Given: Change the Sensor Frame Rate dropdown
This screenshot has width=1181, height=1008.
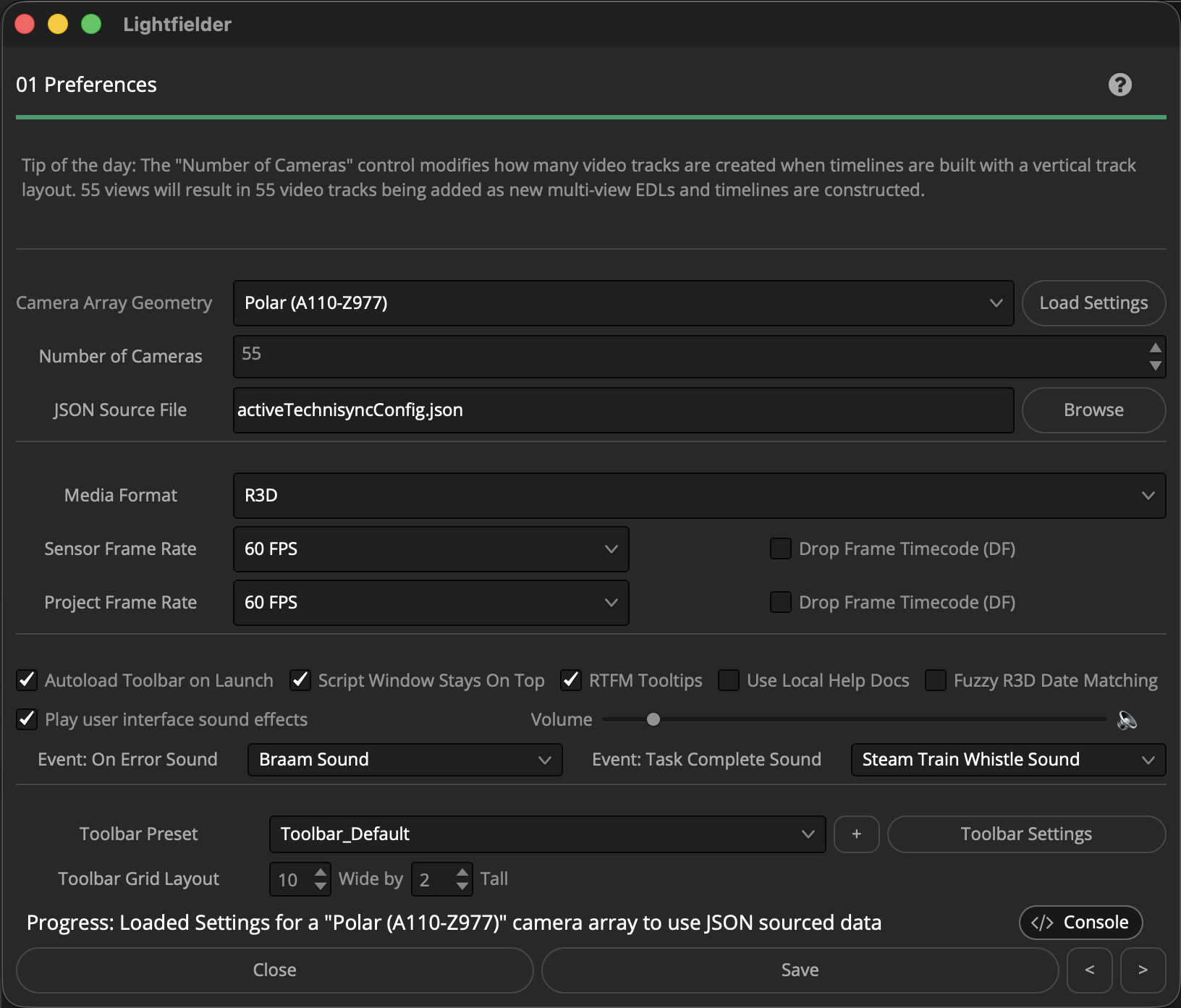Looking at the screenshot, I should 431,549.
